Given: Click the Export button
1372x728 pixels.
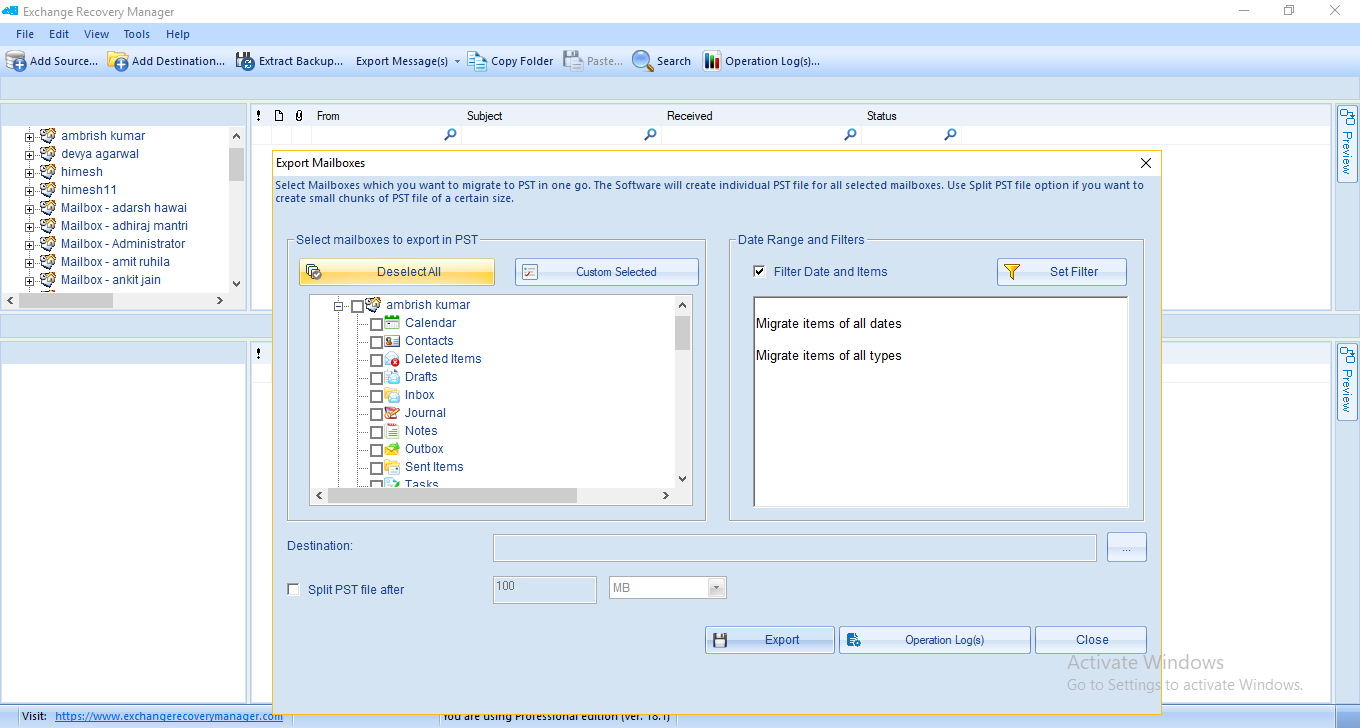Looking at the screenshot, I should (x=770, y=640).
